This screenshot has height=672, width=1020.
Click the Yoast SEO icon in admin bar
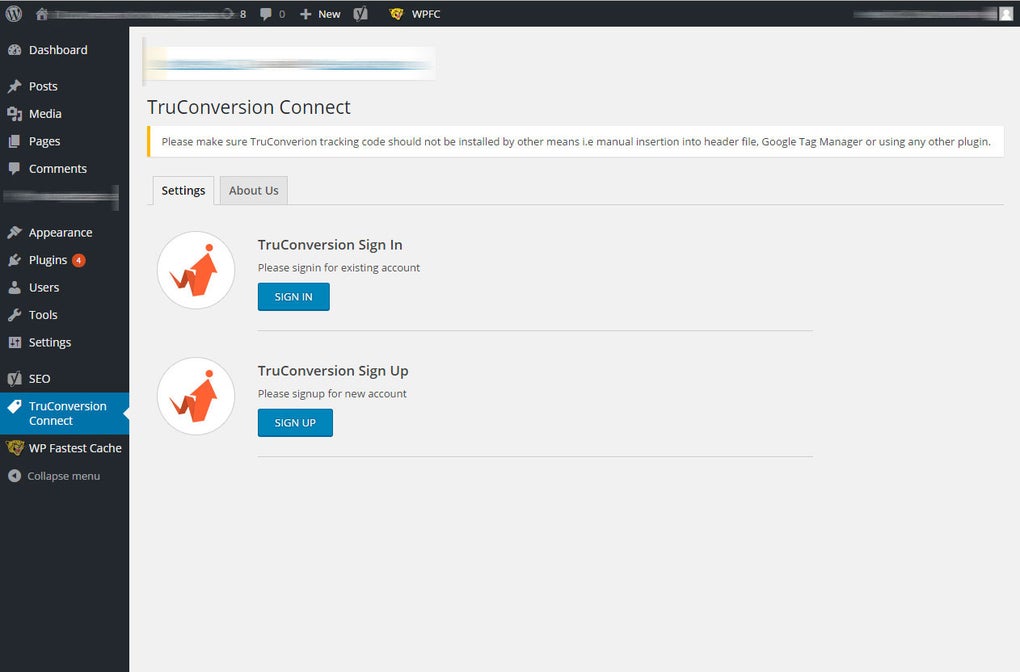click(360, 13)
